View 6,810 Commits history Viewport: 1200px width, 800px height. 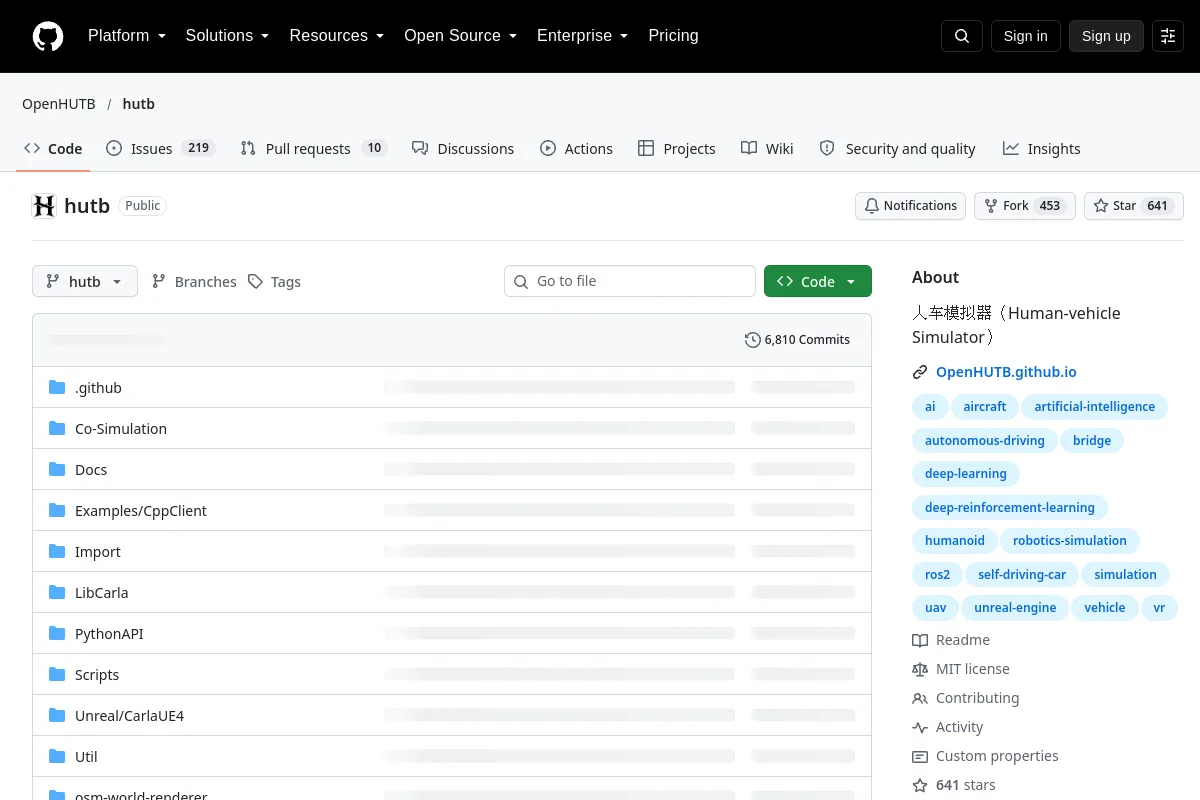pyautogui.click(x=797, y=340)
